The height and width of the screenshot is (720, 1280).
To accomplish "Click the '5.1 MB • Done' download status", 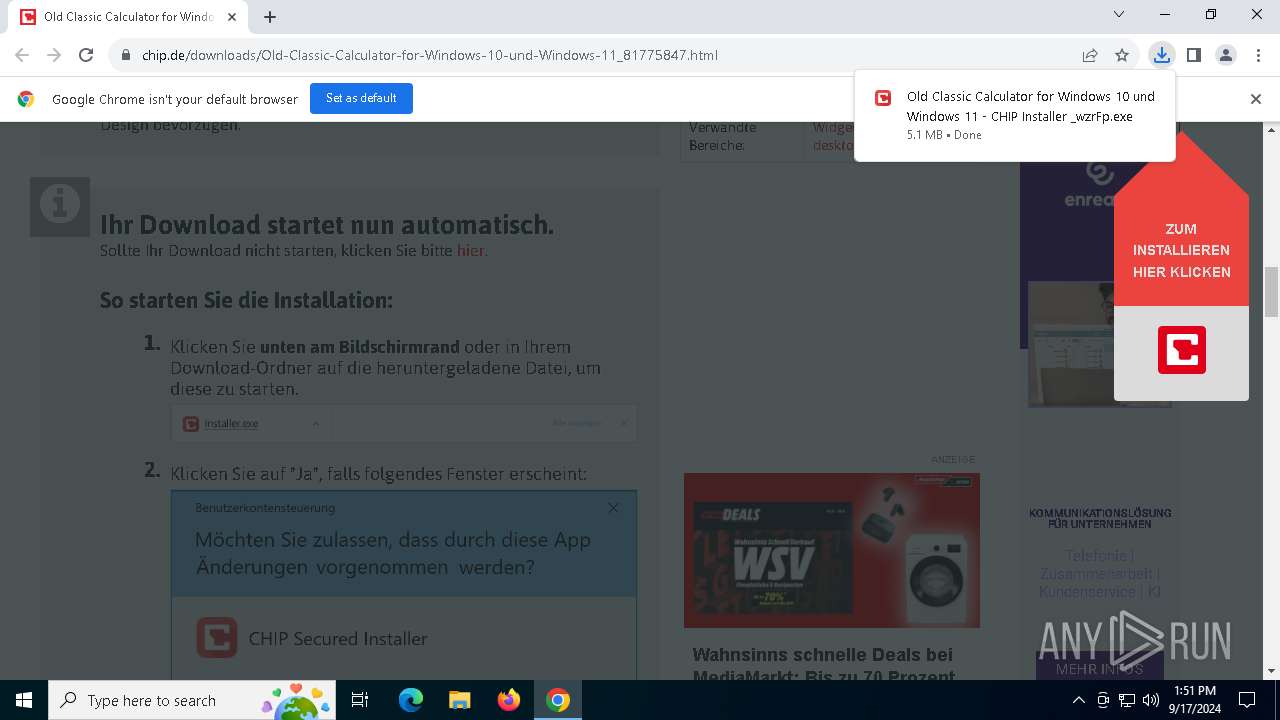I will (x=944, y=135).
